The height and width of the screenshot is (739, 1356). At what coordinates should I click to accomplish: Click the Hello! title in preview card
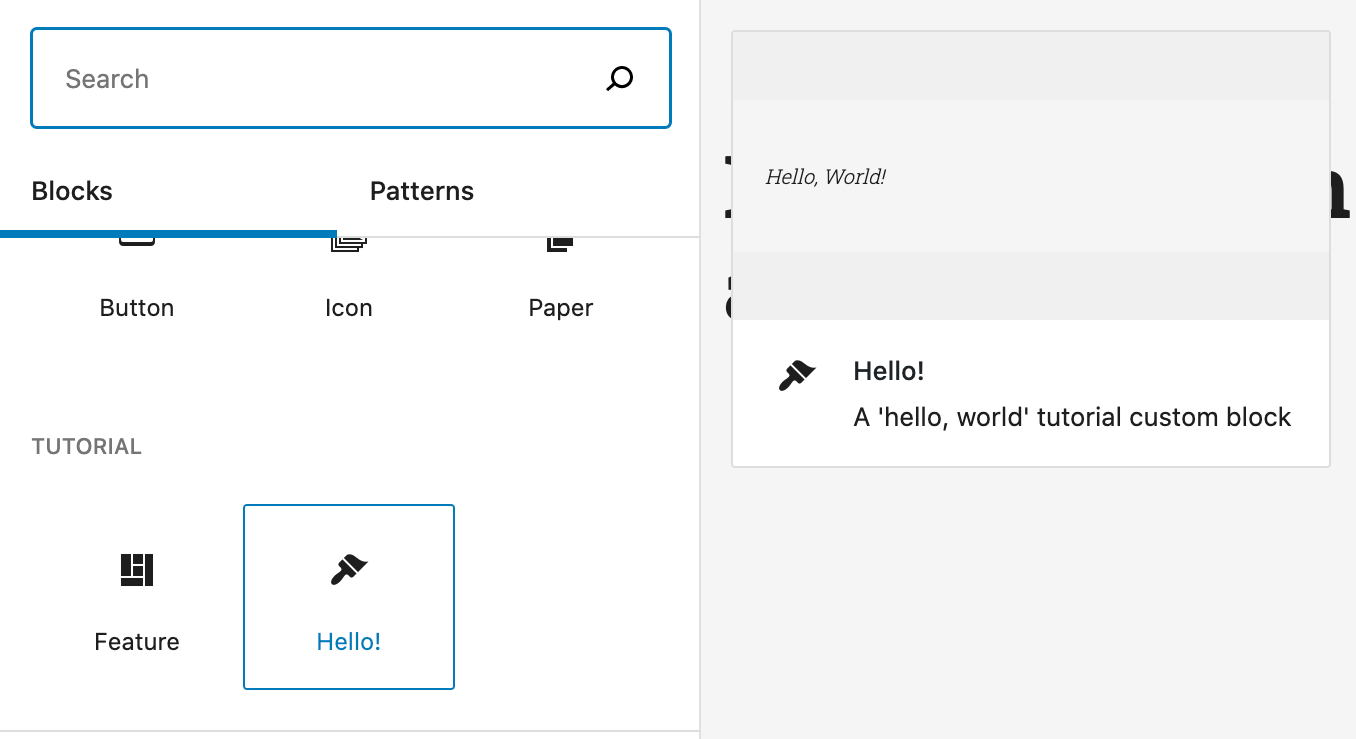(x=888, y=371)
